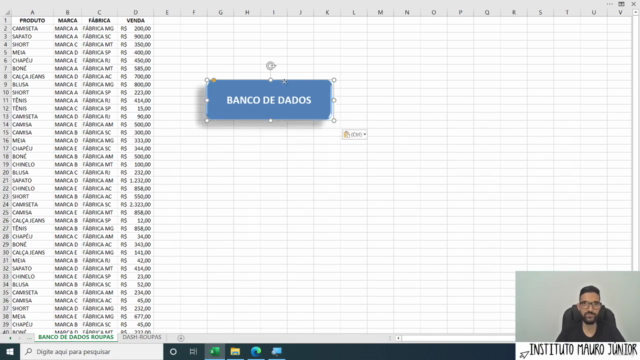Image resolution: width=640 pixels, height=360 pixels.
Task: Select the CALÇA JEANS cell in row 8
Action: [33, 76]
